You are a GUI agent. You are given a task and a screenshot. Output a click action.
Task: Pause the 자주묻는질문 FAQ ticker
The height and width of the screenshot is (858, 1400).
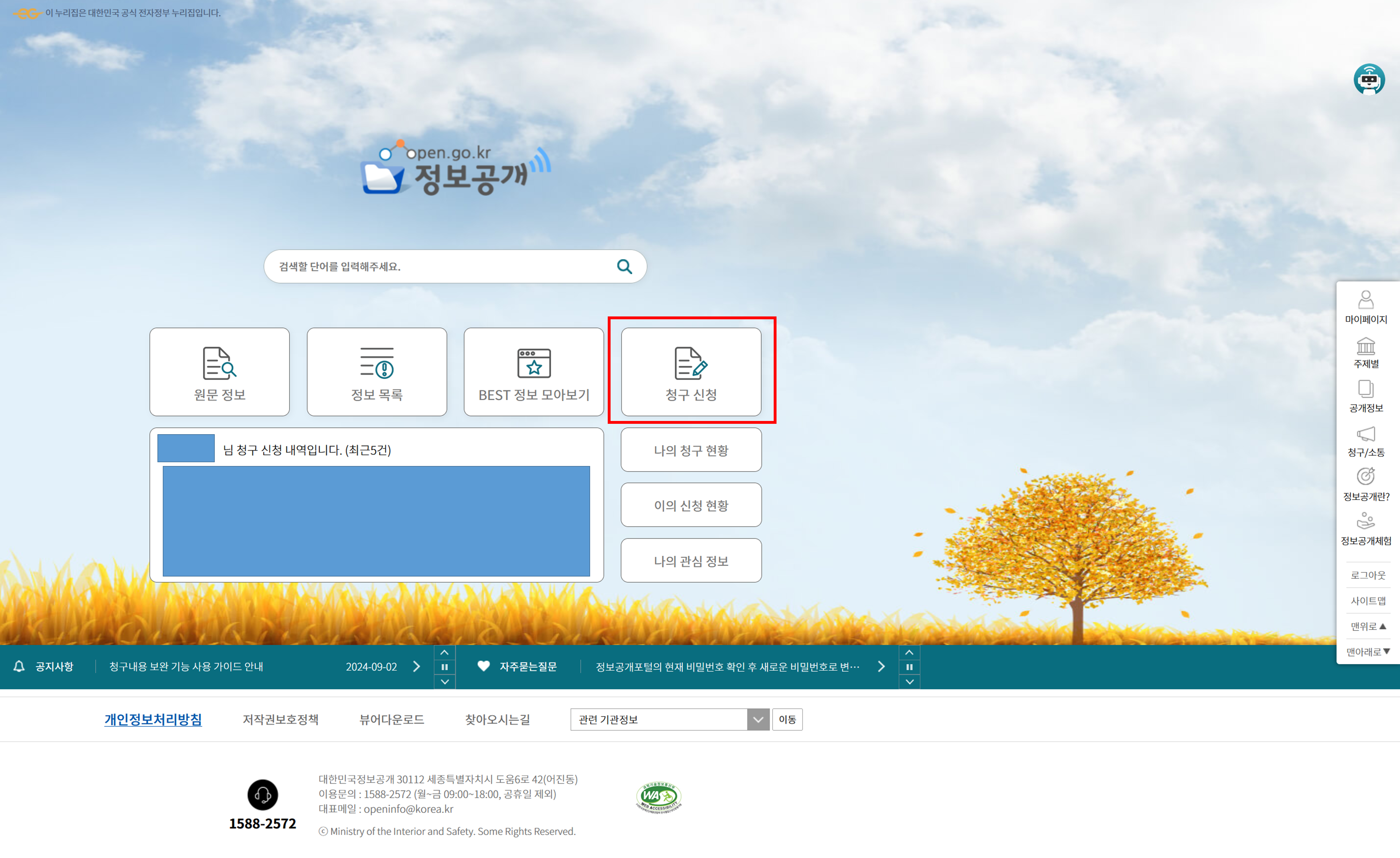coord(909,667)
